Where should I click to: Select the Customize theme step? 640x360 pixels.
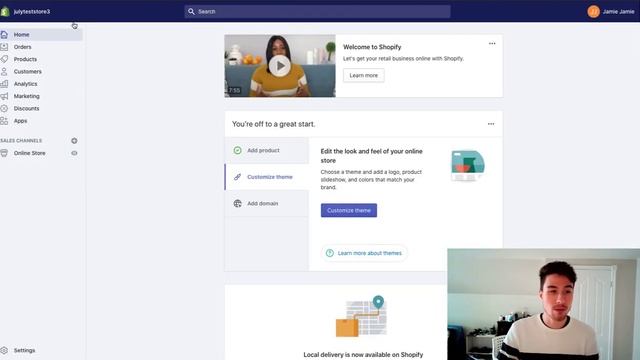click(x=267, y=177)
